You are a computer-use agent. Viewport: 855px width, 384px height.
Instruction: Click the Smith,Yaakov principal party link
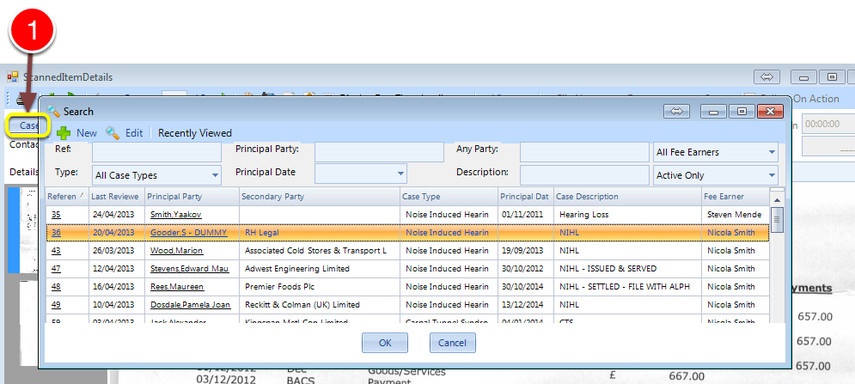pos(176,215)
